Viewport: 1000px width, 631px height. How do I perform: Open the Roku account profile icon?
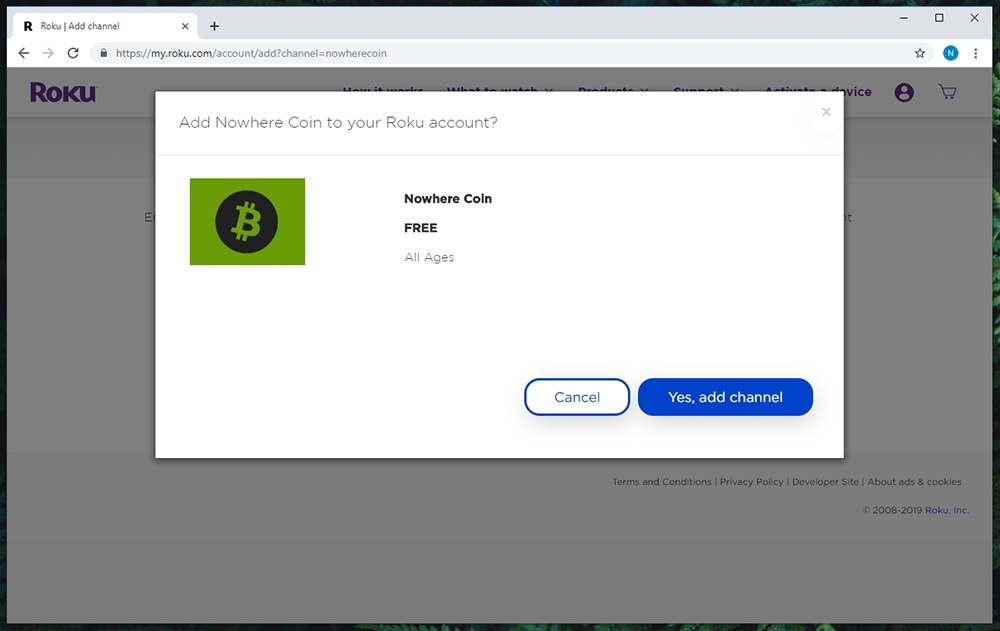tap(904, 93)
